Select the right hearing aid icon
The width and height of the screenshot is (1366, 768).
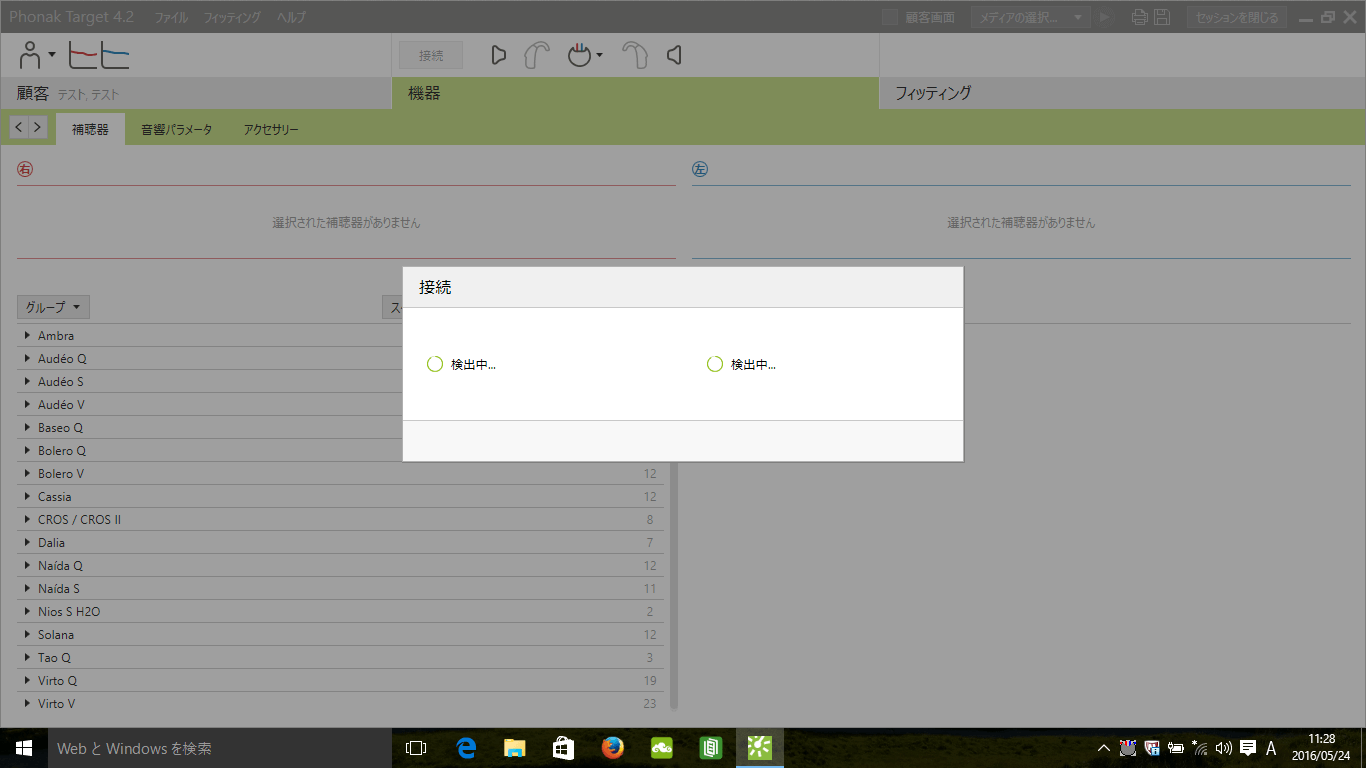point(537,56)
